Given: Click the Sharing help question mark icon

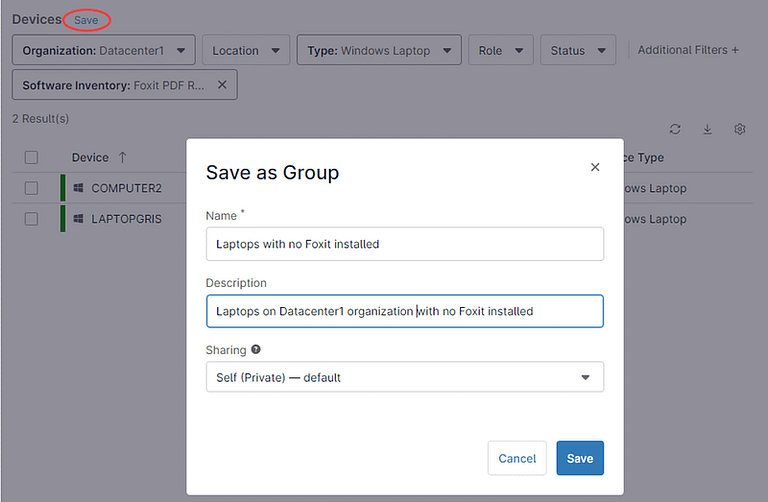Looking at the screenshot, I should tap(256, 350).
